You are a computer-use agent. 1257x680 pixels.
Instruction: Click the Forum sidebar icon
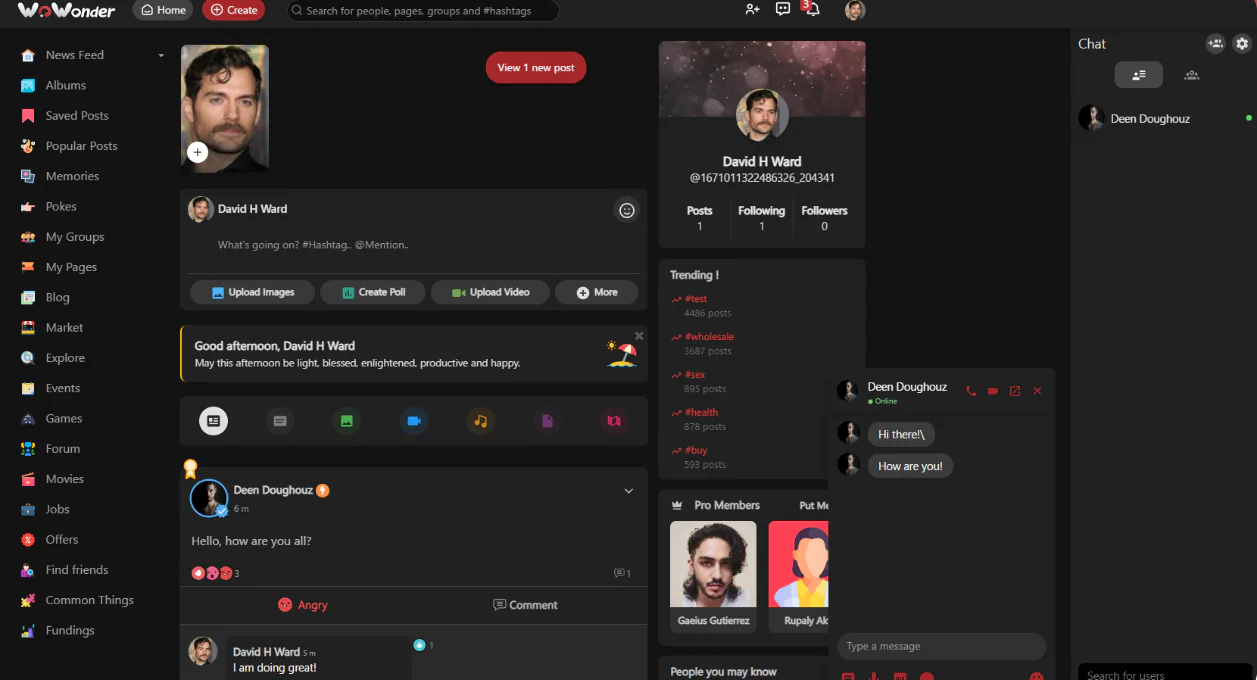[x=28, y=449]
